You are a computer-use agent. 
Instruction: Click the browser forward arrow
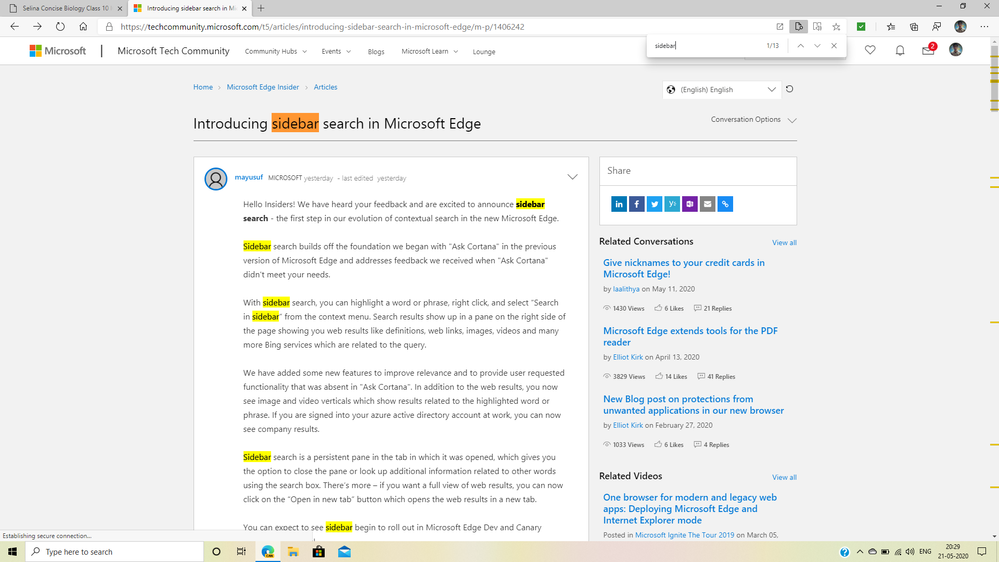click(37, 27)
